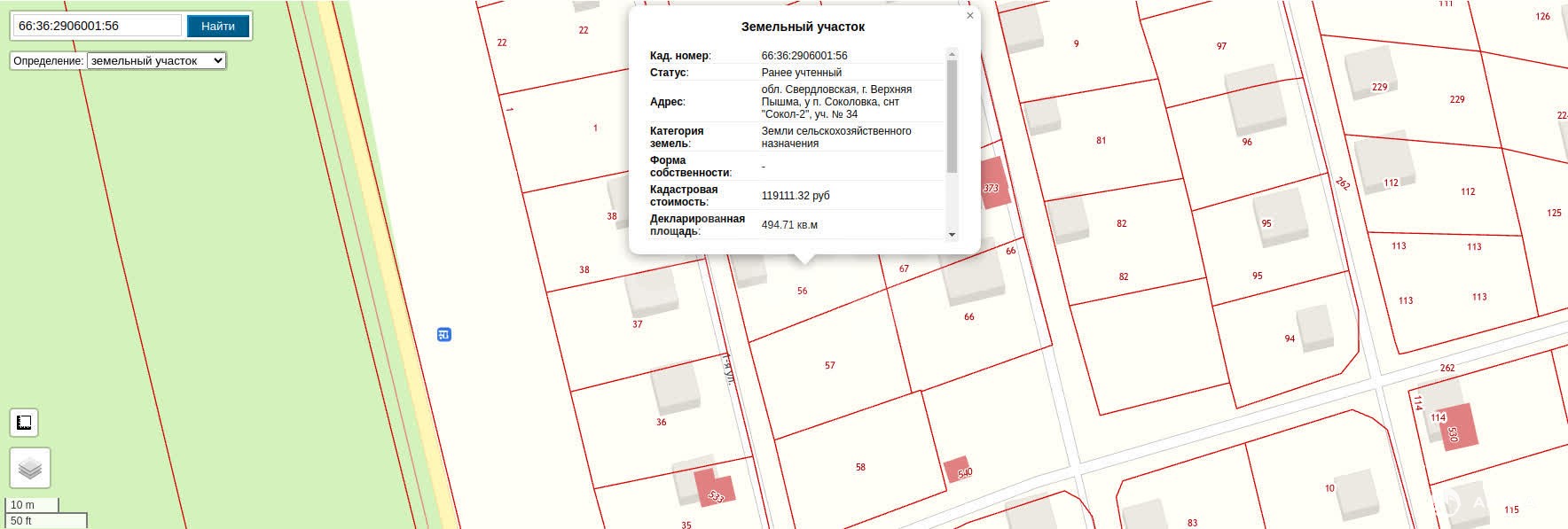
Task: Click the popup scrollbar up arrow
Action: click(953, 53)
